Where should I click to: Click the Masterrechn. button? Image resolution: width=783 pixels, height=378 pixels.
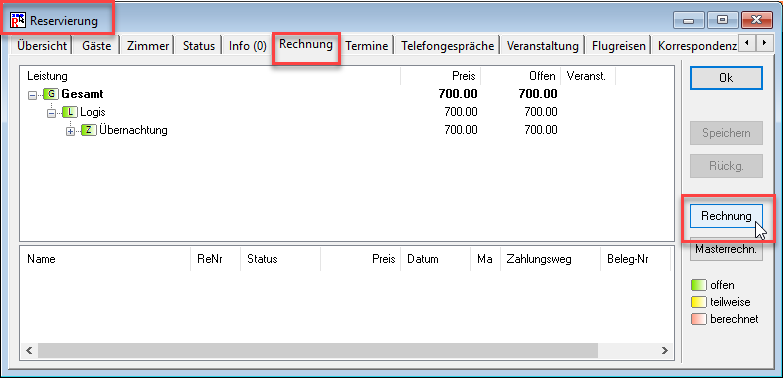[726, 249]
